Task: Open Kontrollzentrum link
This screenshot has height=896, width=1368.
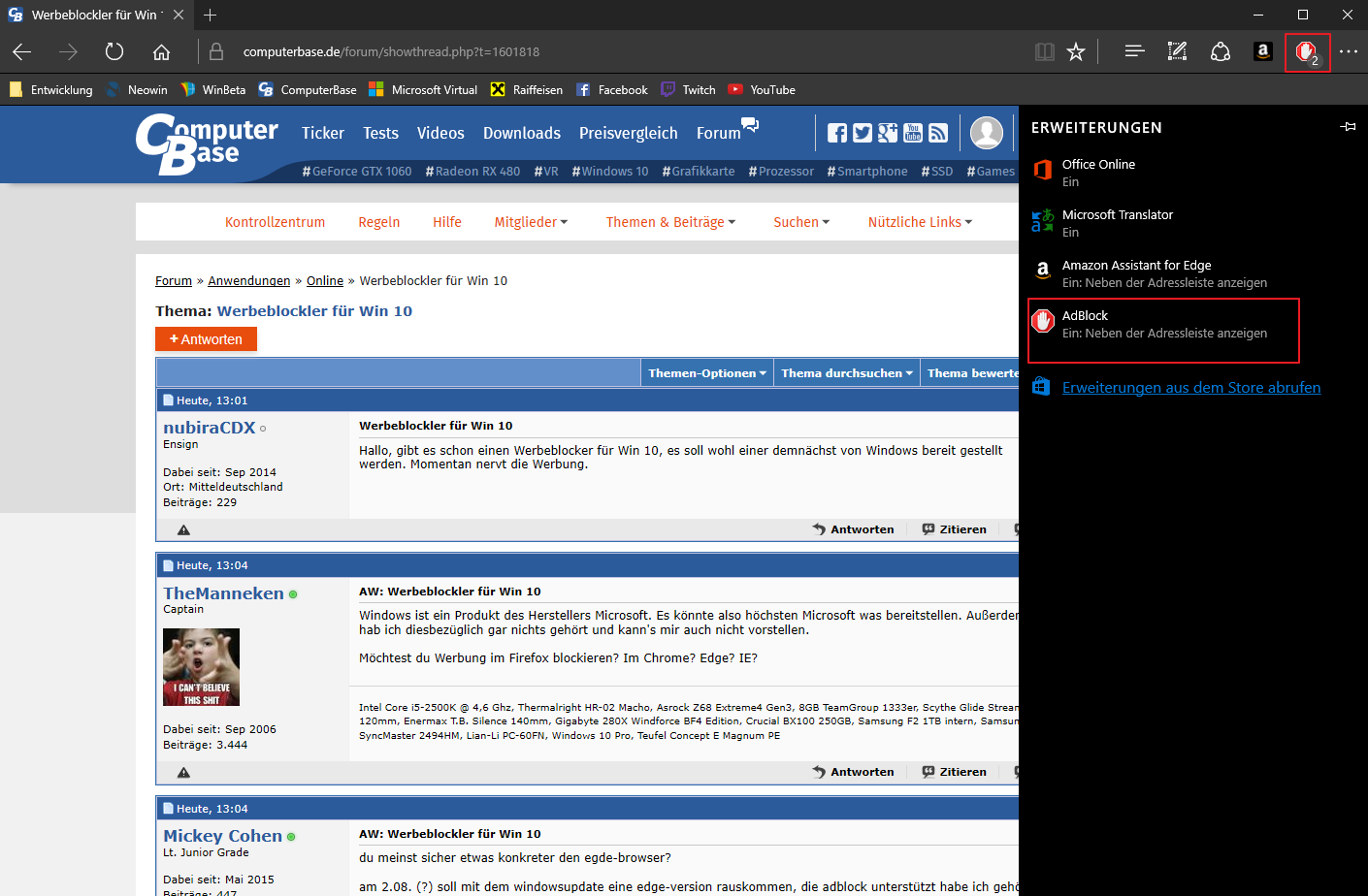Action: 276,222
